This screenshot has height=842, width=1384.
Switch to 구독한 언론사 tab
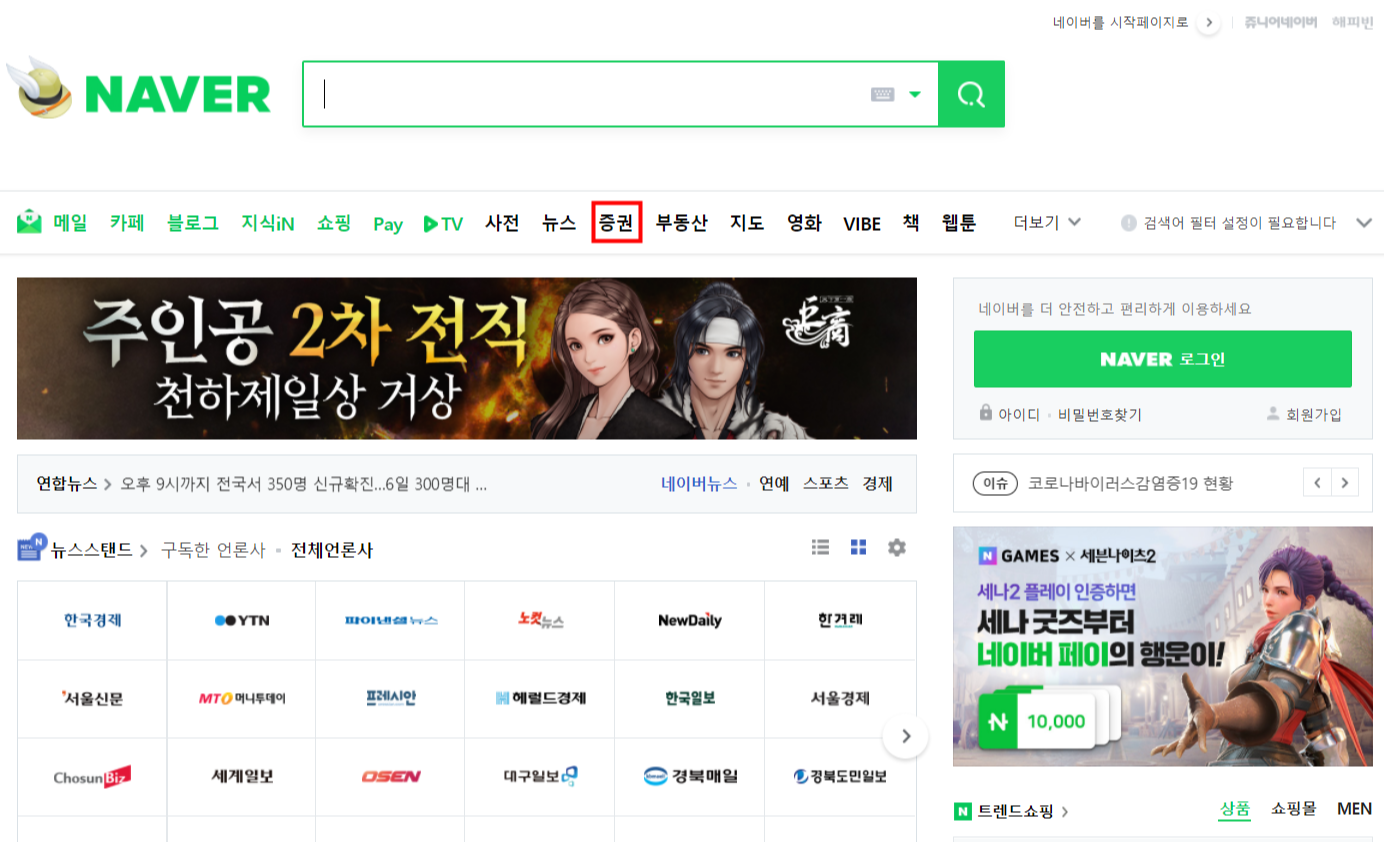213,550
